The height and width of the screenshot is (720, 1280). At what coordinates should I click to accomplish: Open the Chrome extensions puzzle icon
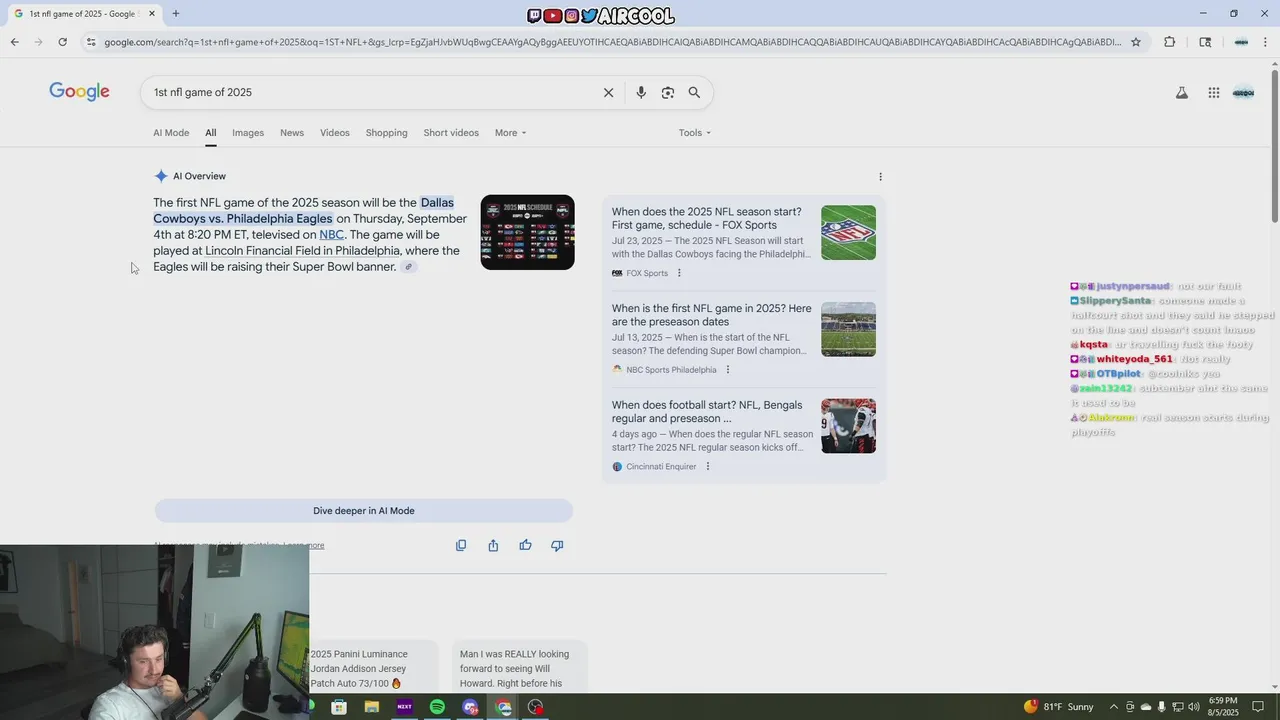point(1170,42)
